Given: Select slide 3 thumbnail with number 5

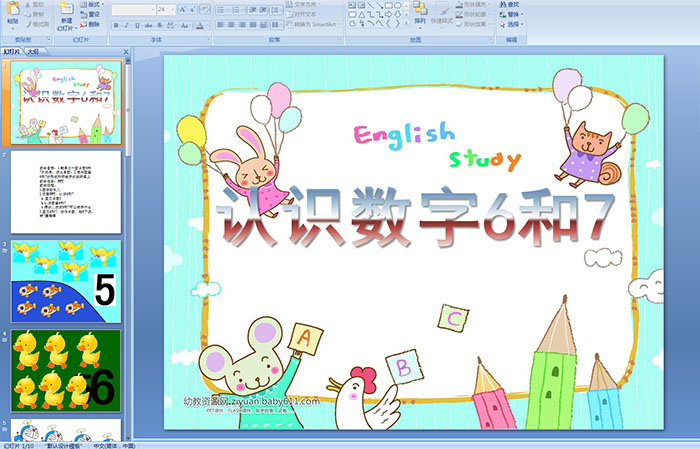Looking at the screenshot, I should click(66, 282).
